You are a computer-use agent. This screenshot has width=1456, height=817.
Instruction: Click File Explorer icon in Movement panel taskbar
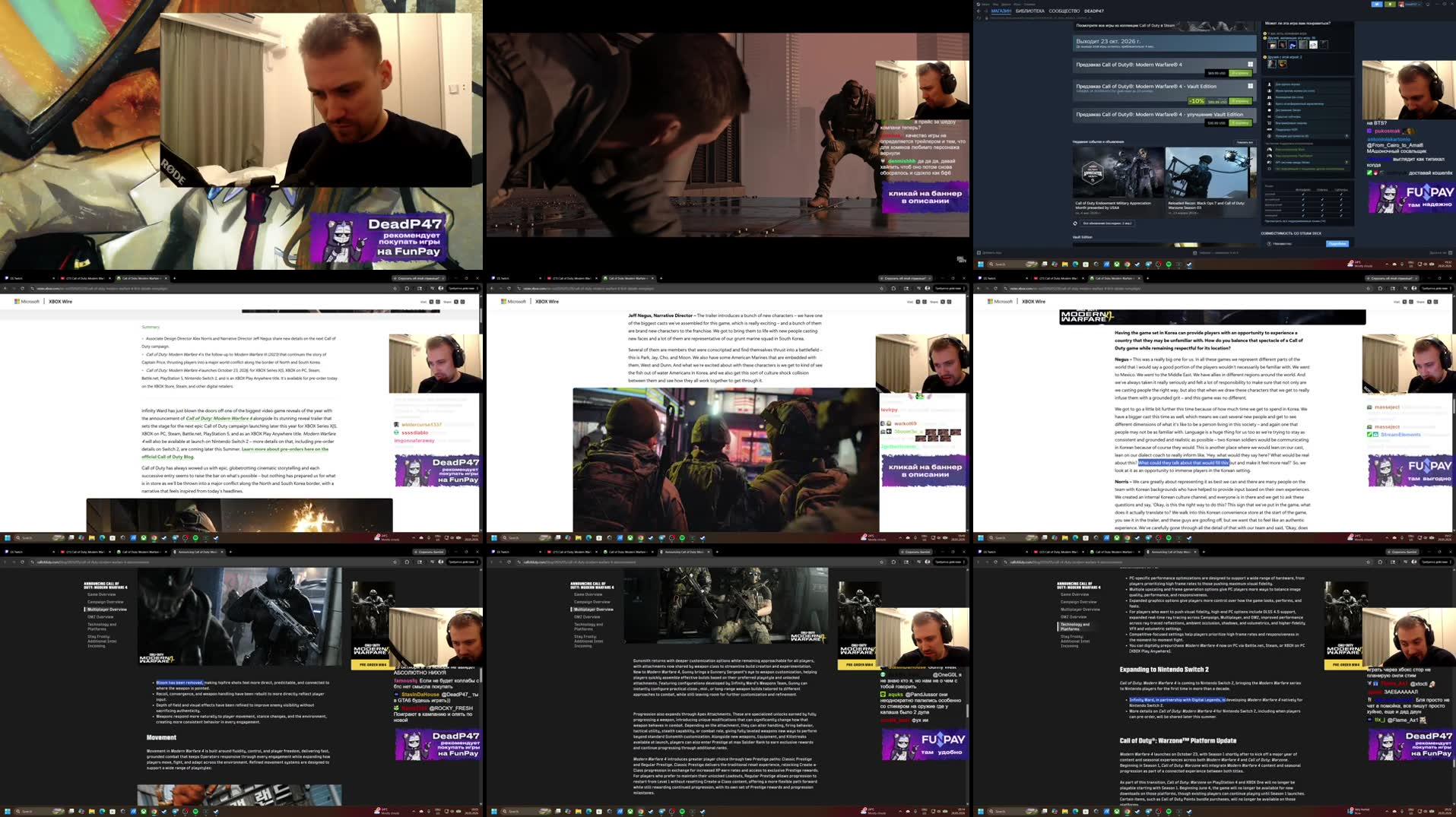coord(92,812)
